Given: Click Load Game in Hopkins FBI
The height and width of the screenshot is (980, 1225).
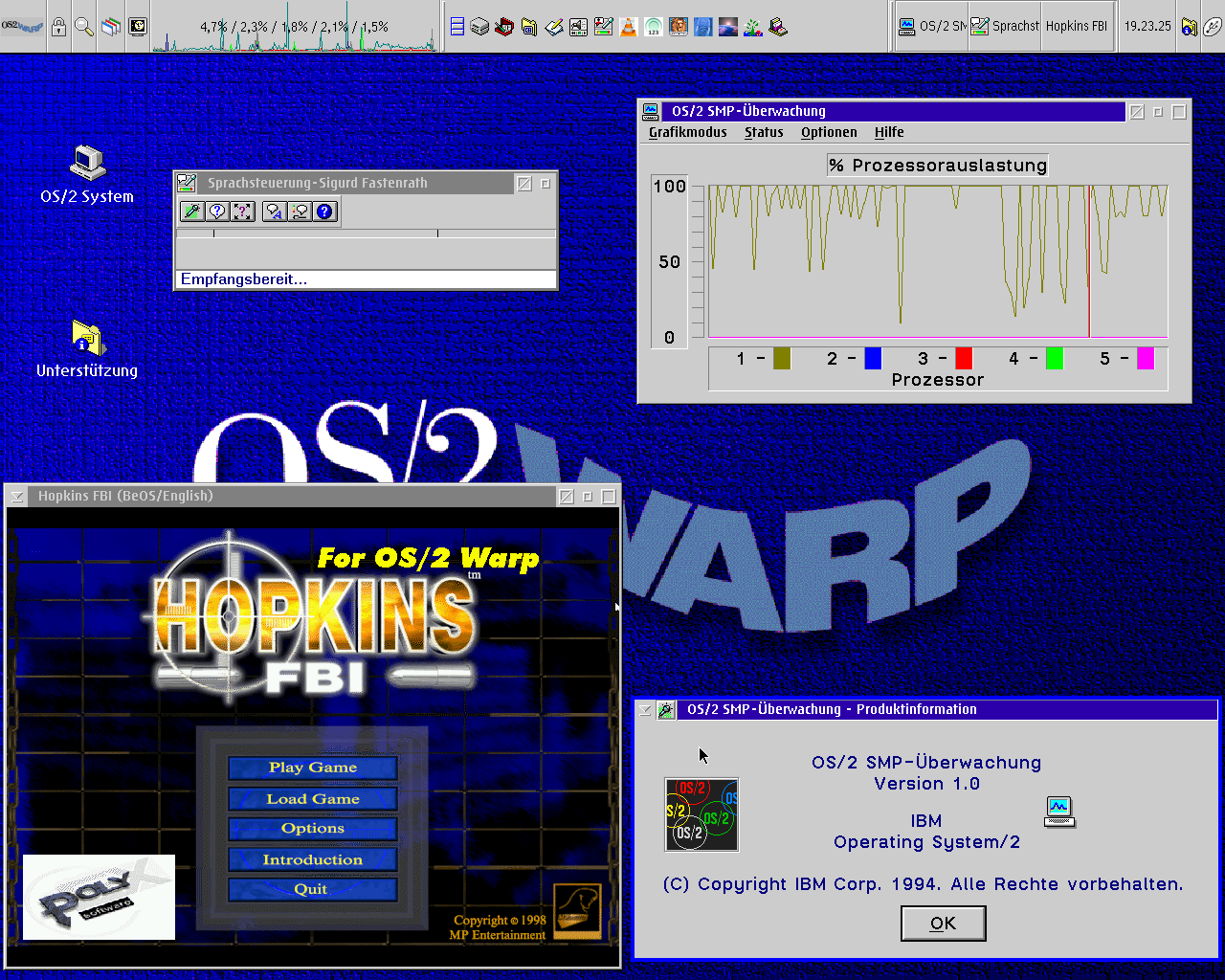Looking at the screenshot, I should [x=313, y=799].
